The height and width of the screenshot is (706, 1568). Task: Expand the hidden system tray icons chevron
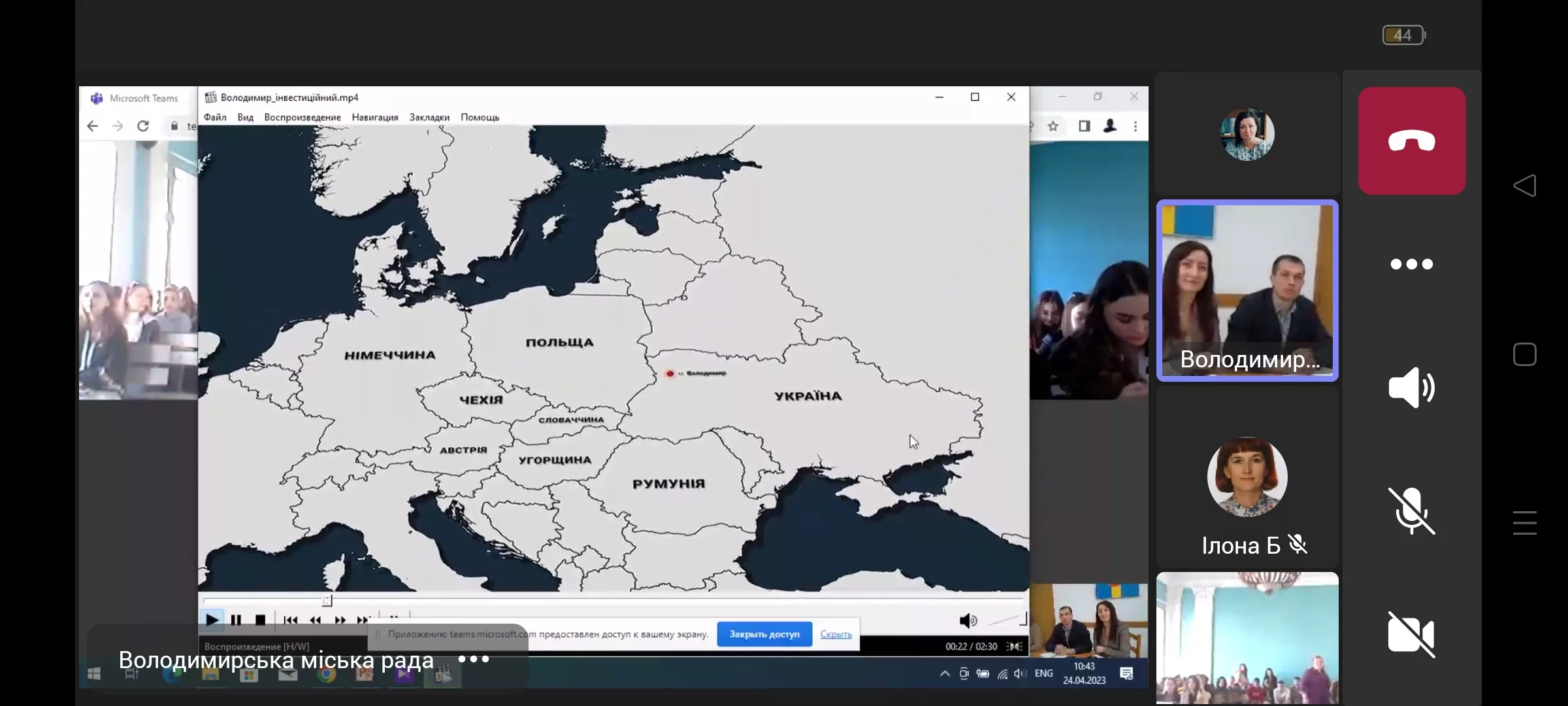pos(945,673)
